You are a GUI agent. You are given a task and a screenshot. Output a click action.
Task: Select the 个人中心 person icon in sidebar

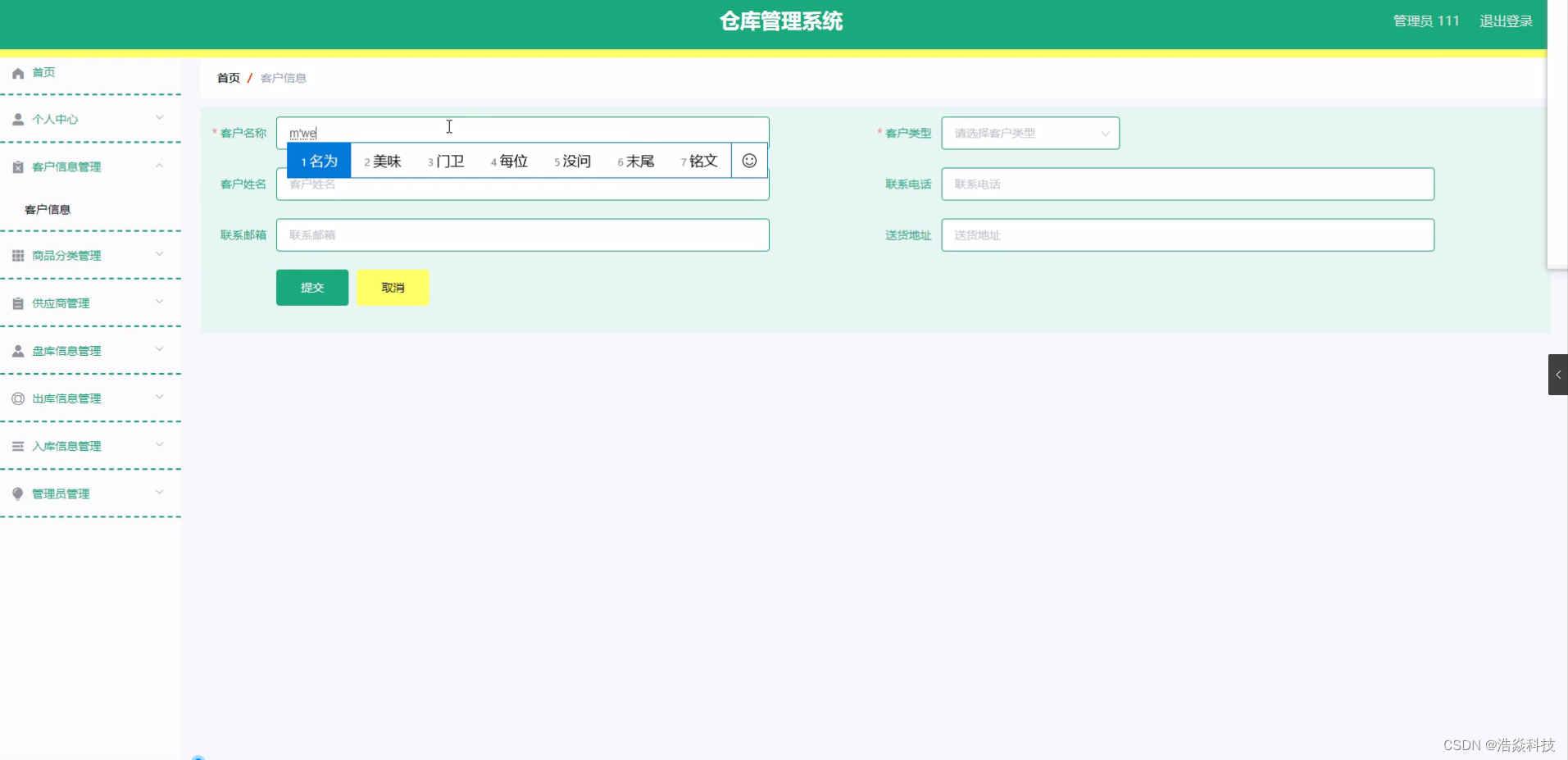(17, 118)
